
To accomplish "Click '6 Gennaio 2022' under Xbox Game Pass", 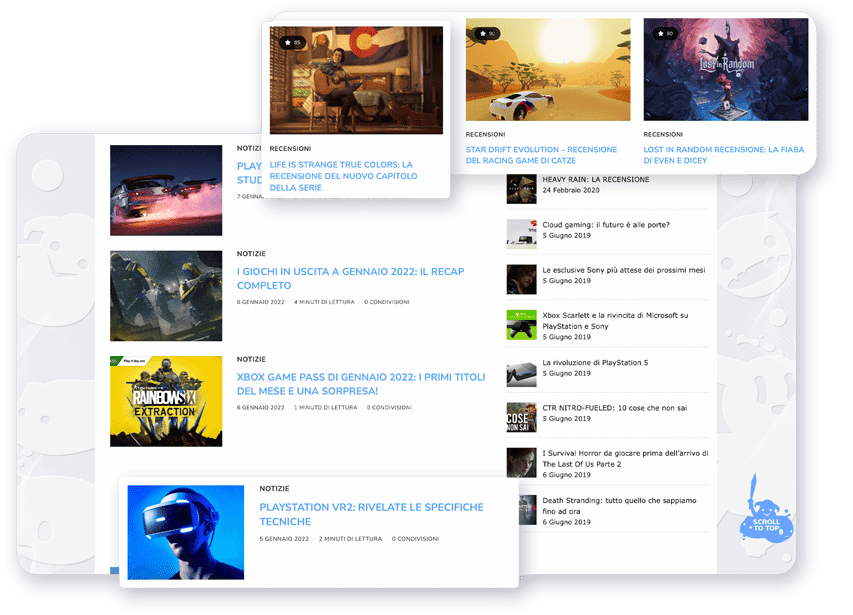I will (x=261, y=407).
